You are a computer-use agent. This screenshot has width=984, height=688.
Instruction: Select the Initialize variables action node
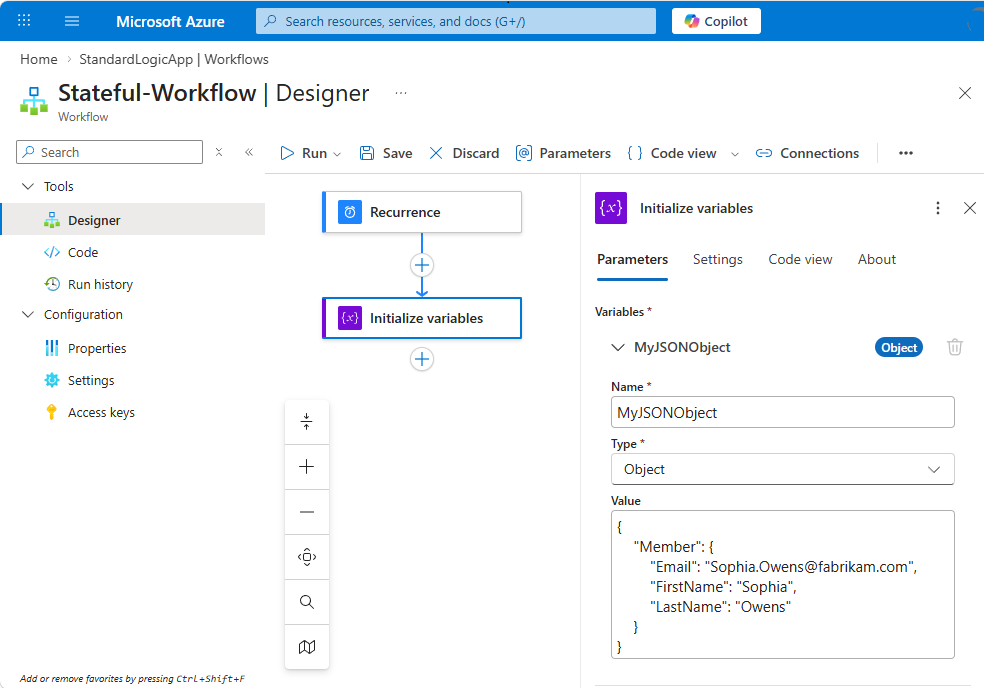click(422, 318)
